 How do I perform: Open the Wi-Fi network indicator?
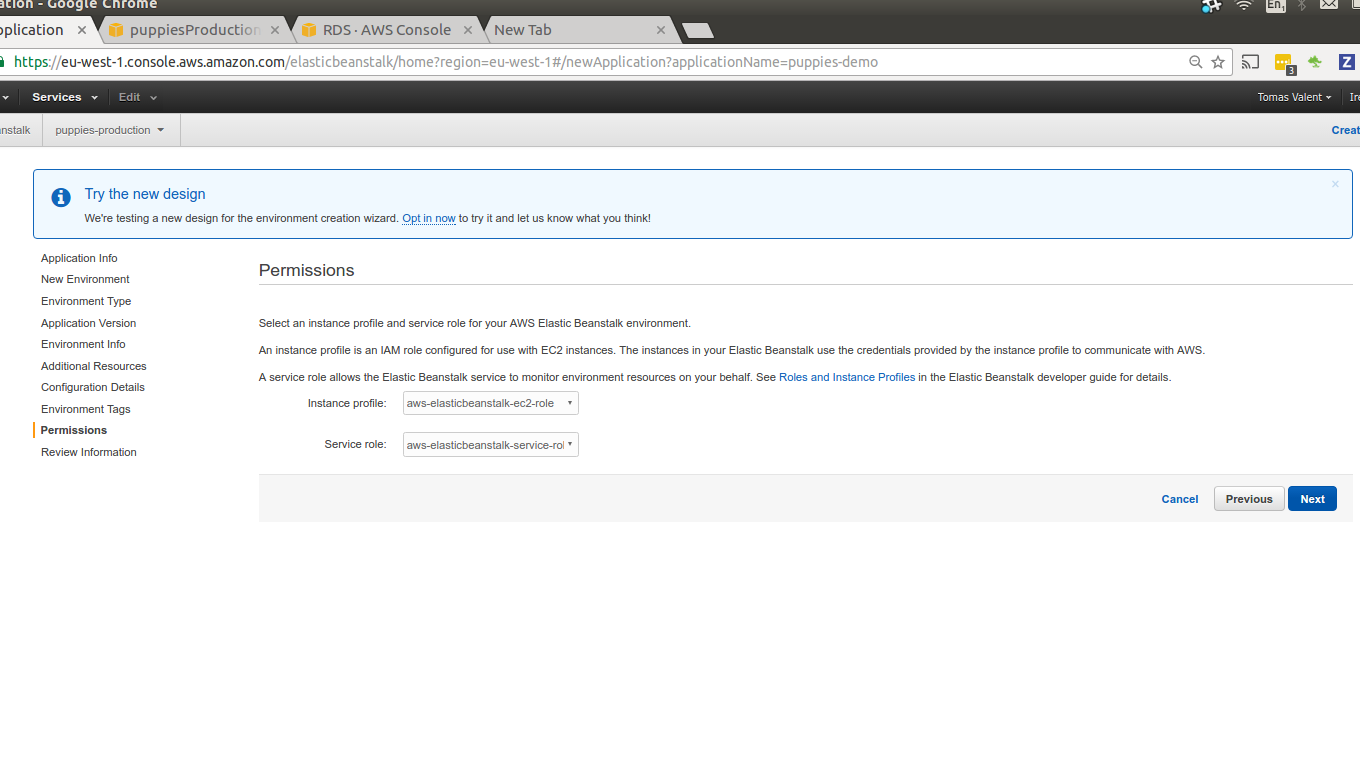point(1244,5)
